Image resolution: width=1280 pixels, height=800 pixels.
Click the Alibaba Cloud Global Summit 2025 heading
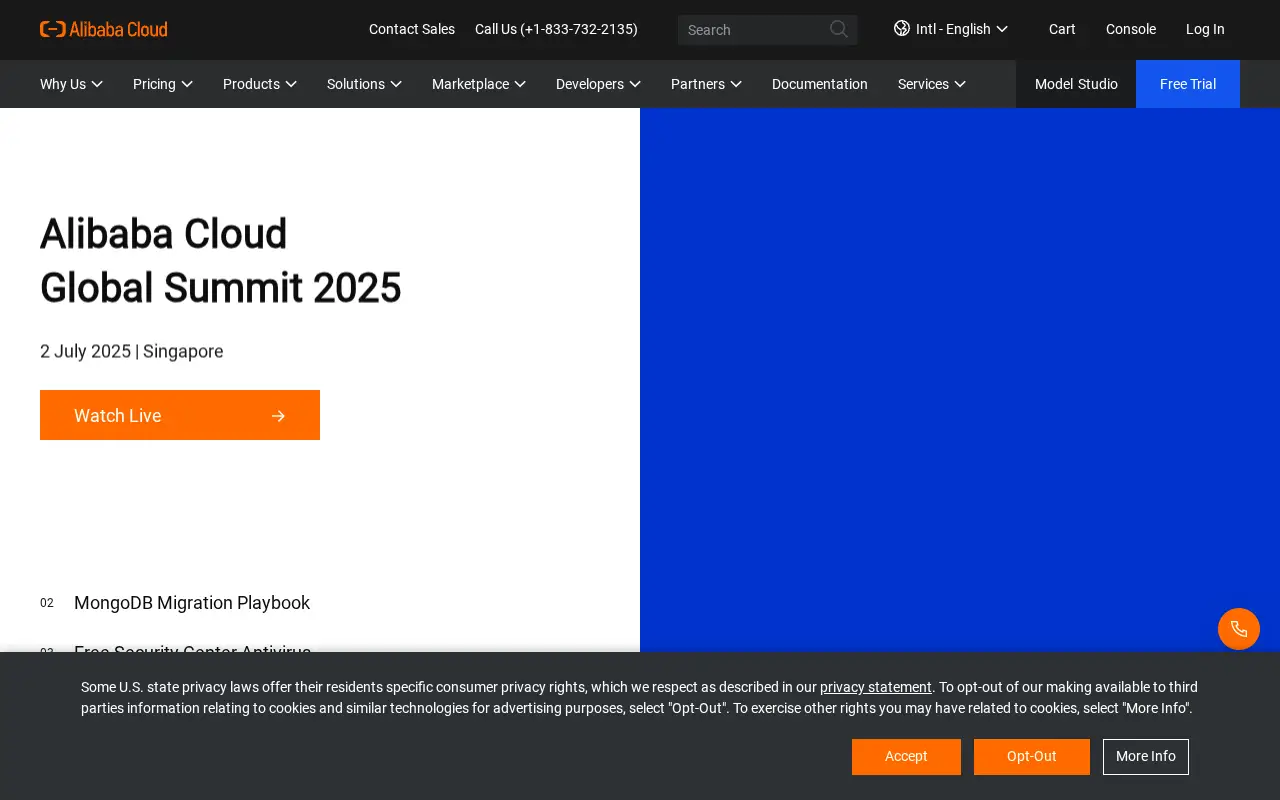pyautogui.click(x=220, y=260)
